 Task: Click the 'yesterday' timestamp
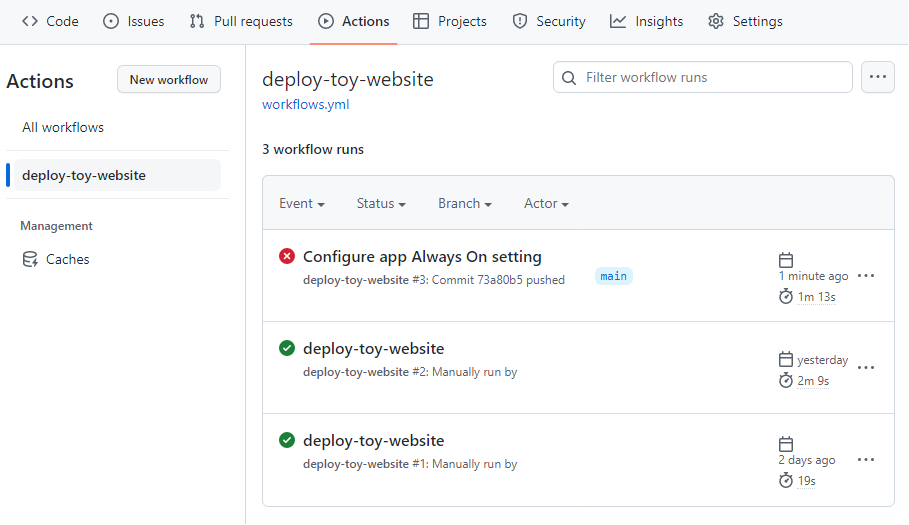pyautogui.click(x=822, y=360)
